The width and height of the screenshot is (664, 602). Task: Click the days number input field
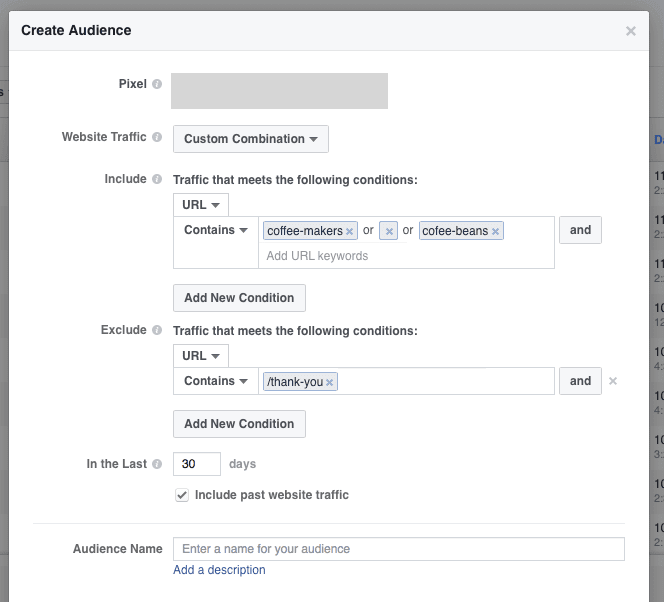tap(197, 464)
